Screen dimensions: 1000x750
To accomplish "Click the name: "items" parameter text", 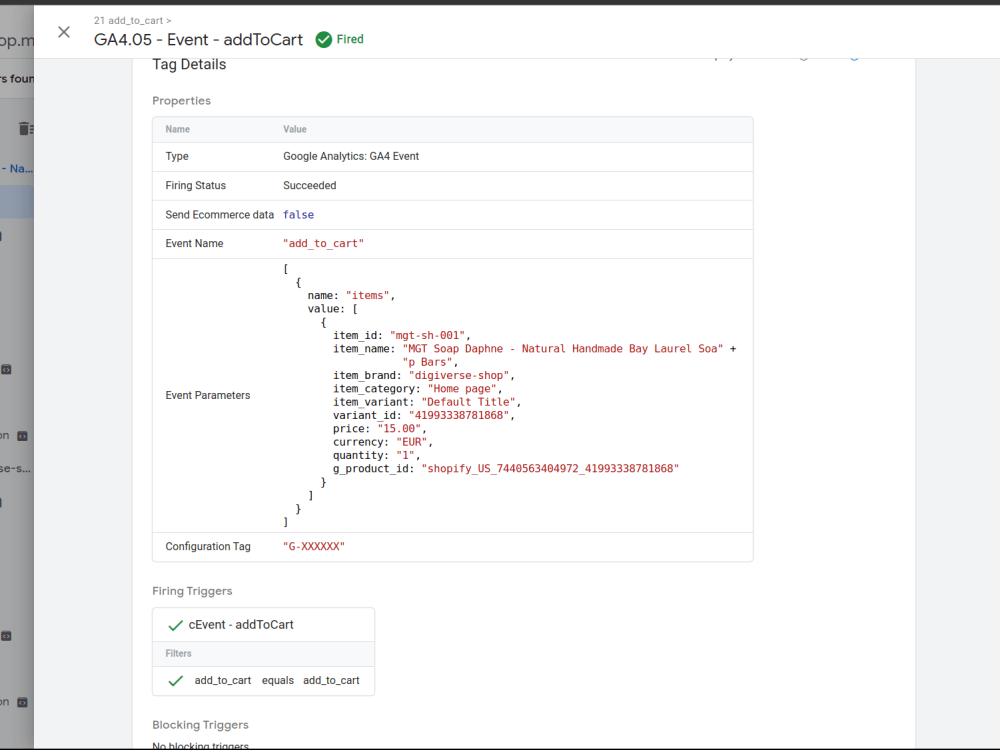I will tap(350, 296).
